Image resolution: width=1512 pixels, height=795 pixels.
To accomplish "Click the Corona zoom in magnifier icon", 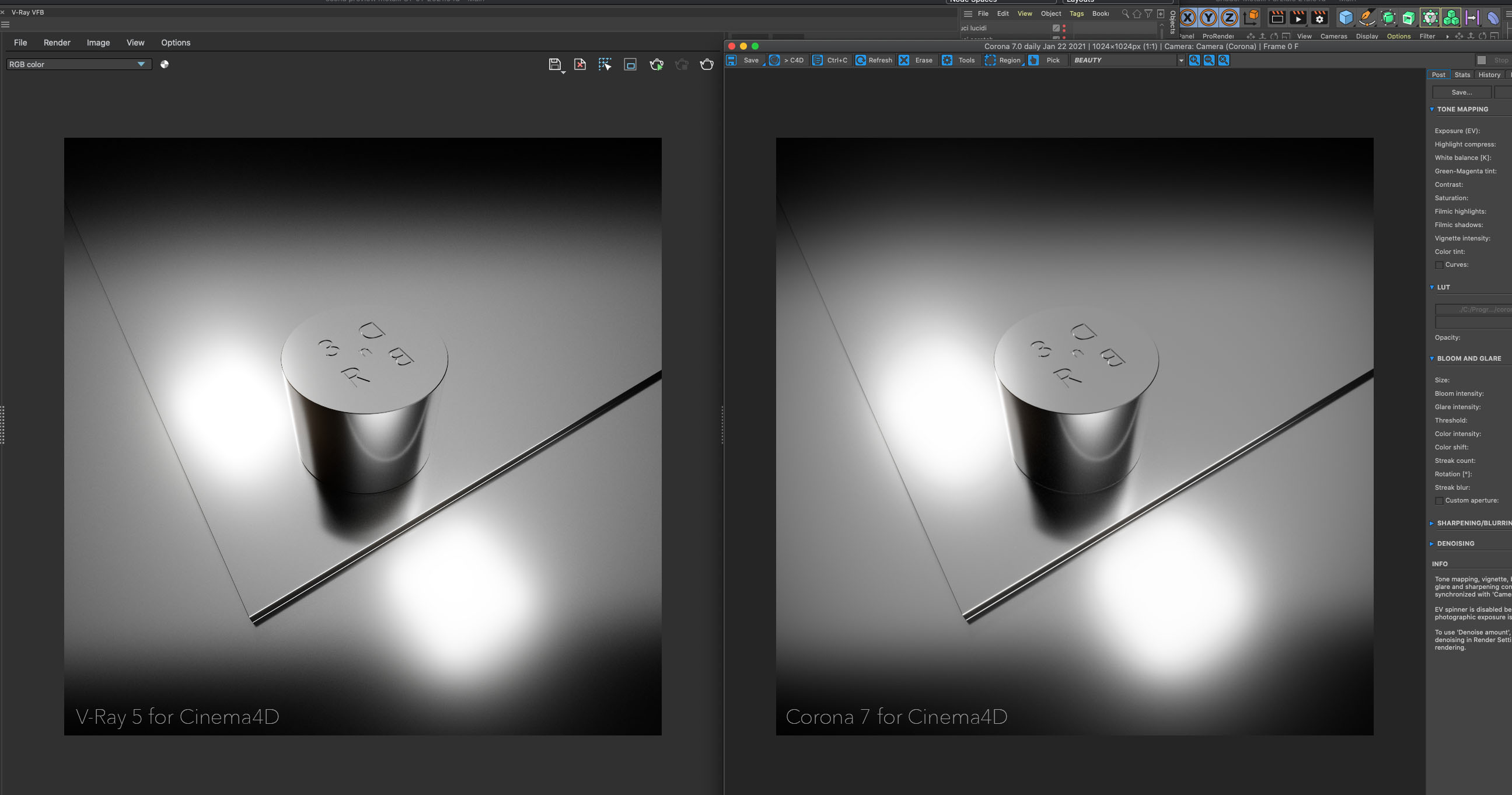I will [1194, 61].
